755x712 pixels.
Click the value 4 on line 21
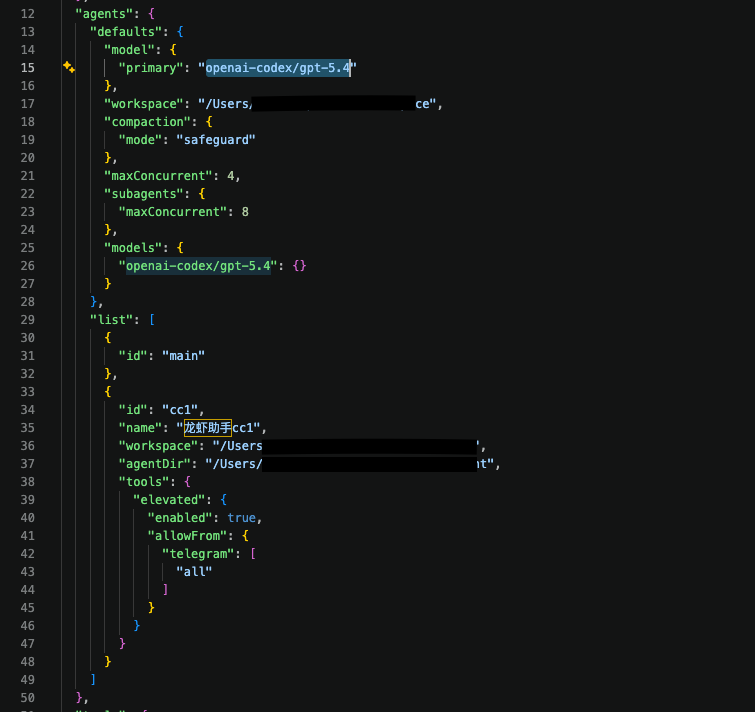coord(231,176)
